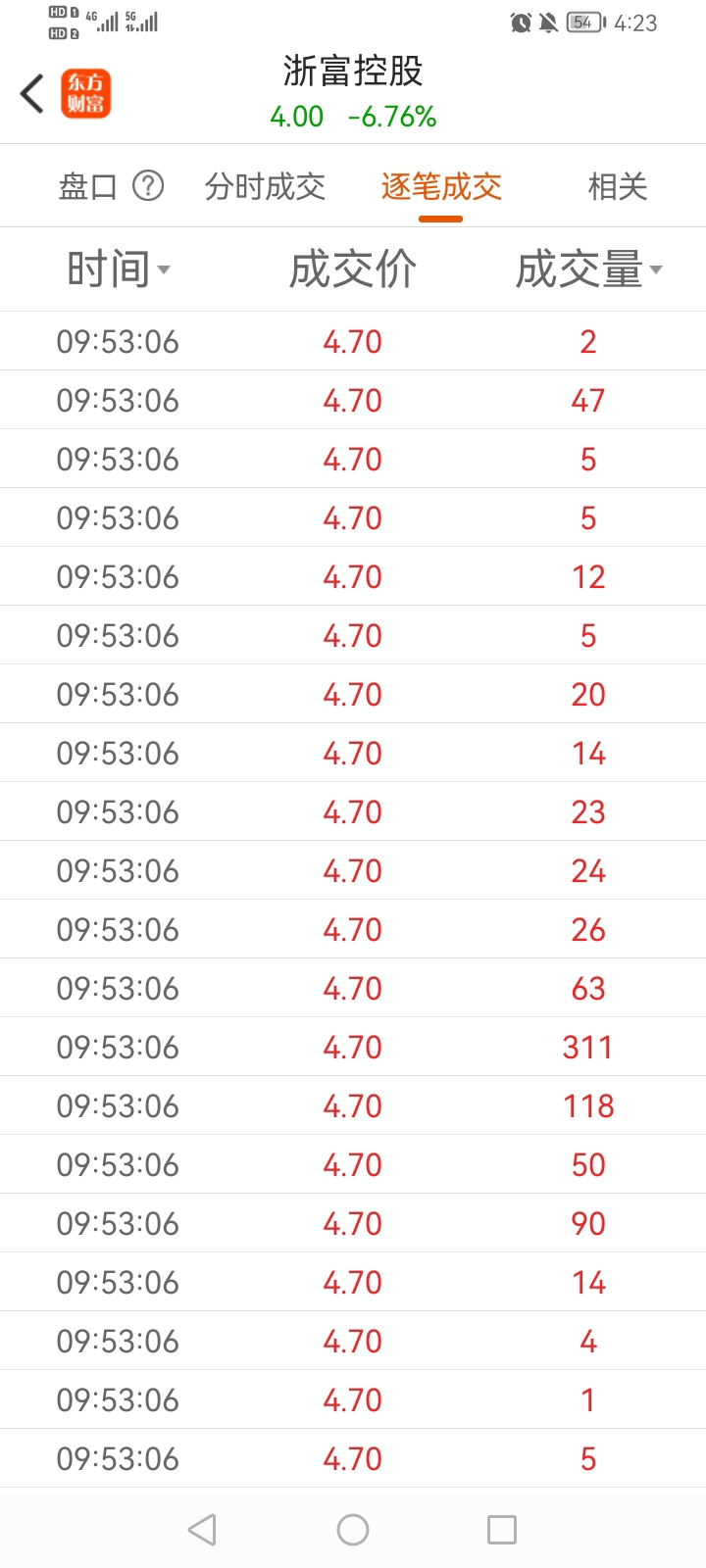Tap the battery indicator icon
This screenshot has width=706, height=1568.
586,23
